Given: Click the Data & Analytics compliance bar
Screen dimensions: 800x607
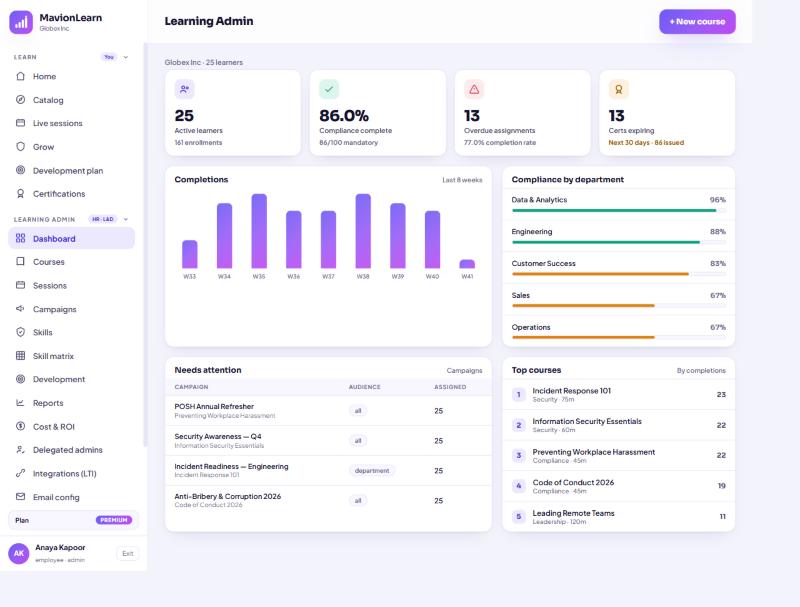Looking at the screenshot, I should click(x=619, y=210).
